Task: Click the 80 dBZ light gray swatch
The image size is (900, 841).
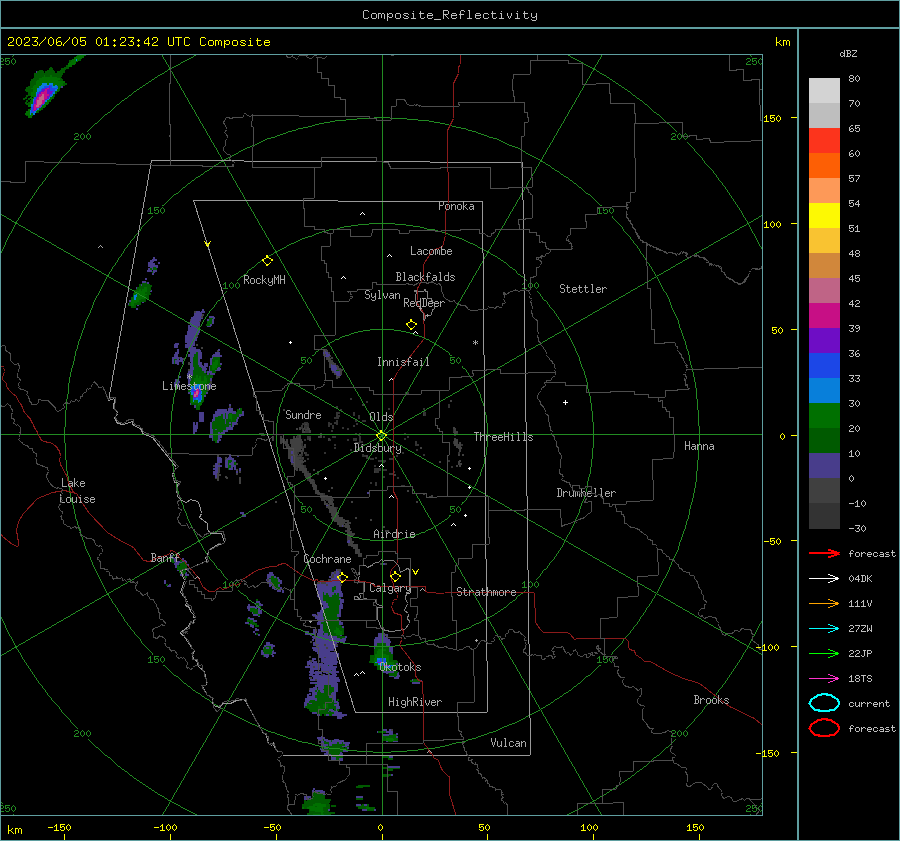Action: (824, 90)
